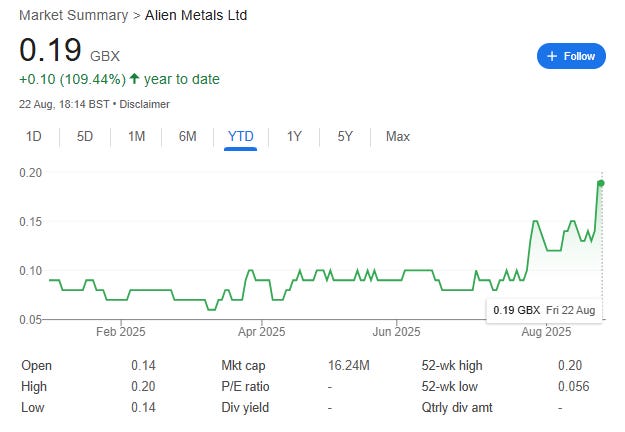Click the 0.15 y-axis label
The height and width of the screenshot is (432, 625).
[30, 222]
